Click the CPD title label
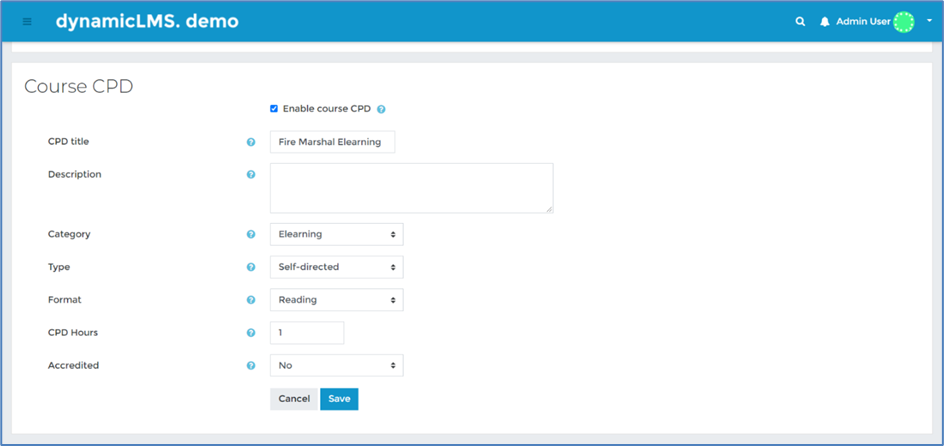 (69, 141)
